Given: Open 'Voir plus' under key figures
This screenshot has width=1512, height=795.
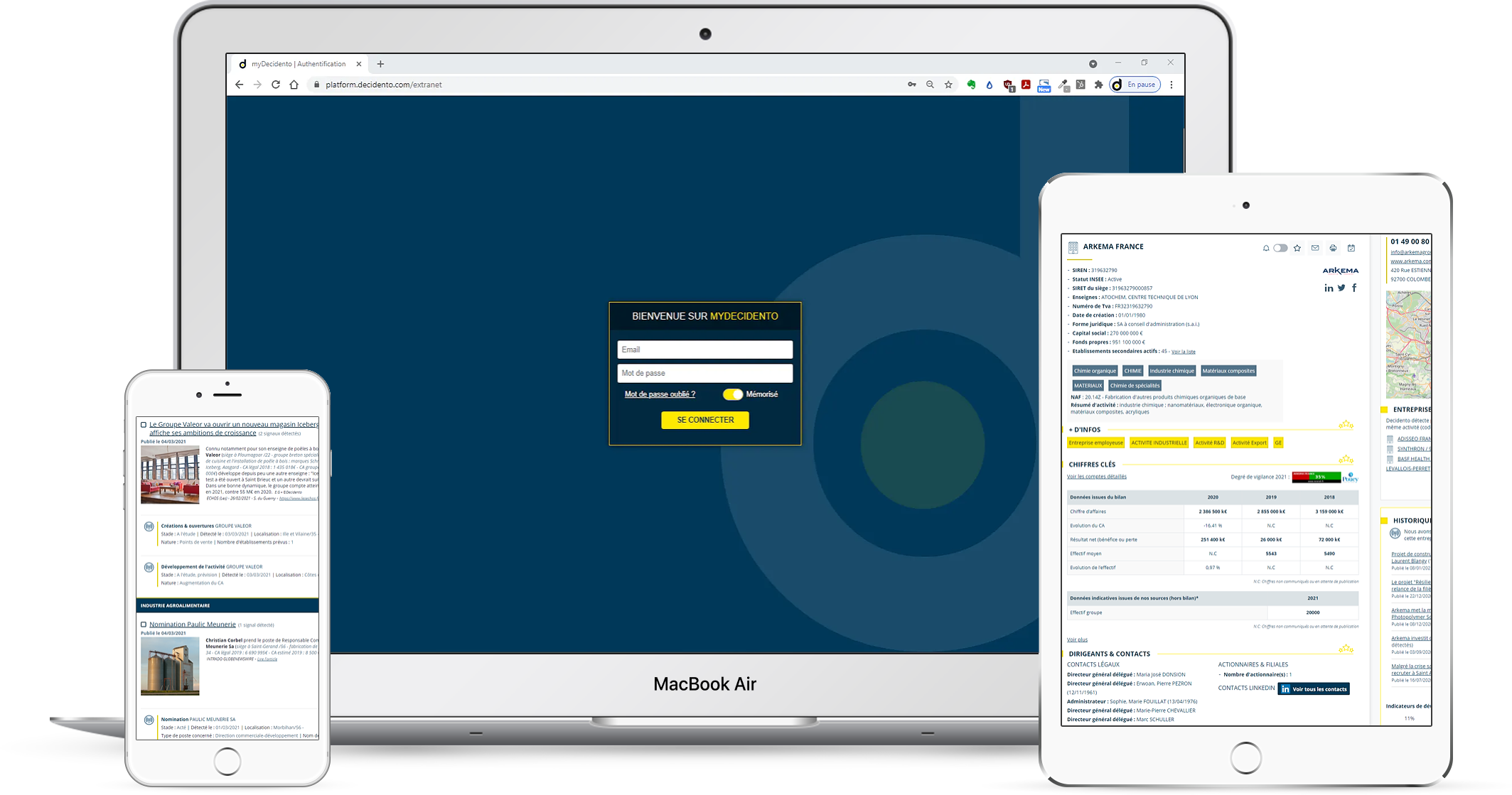Looking at the screenshot, I should [x=1077, y=639].
